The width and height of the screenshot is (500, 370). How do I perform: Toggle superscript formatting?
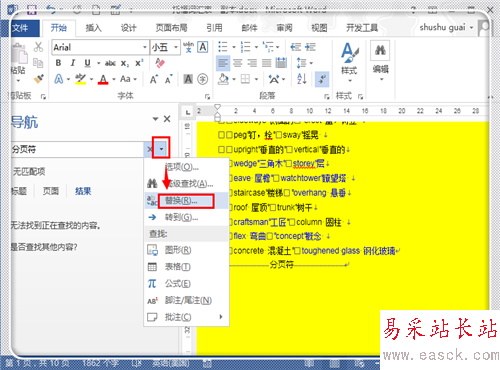(139, 63)
